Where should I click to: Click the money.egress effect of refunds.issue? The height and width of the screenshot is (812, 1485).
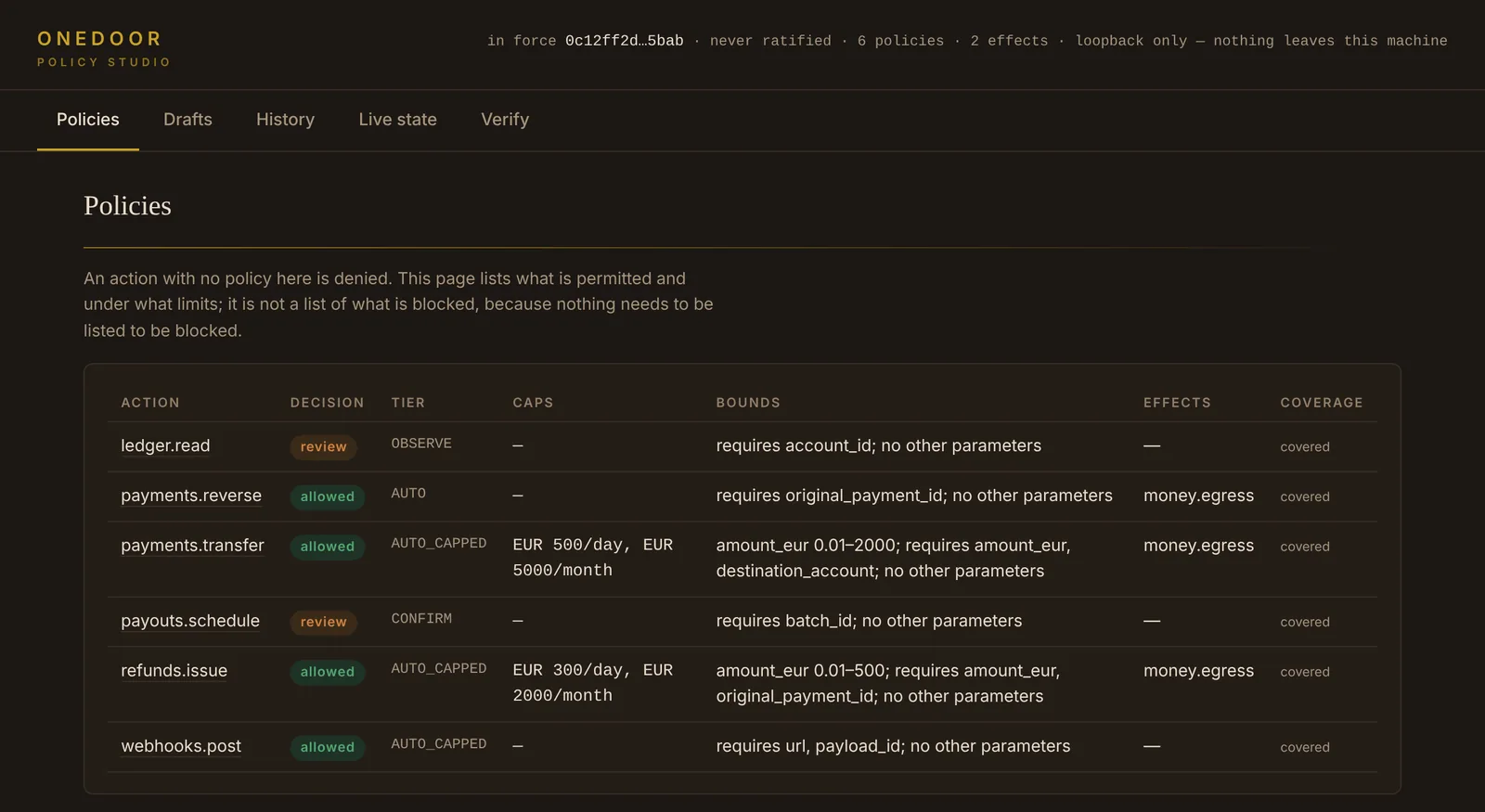coord(1198,671)
